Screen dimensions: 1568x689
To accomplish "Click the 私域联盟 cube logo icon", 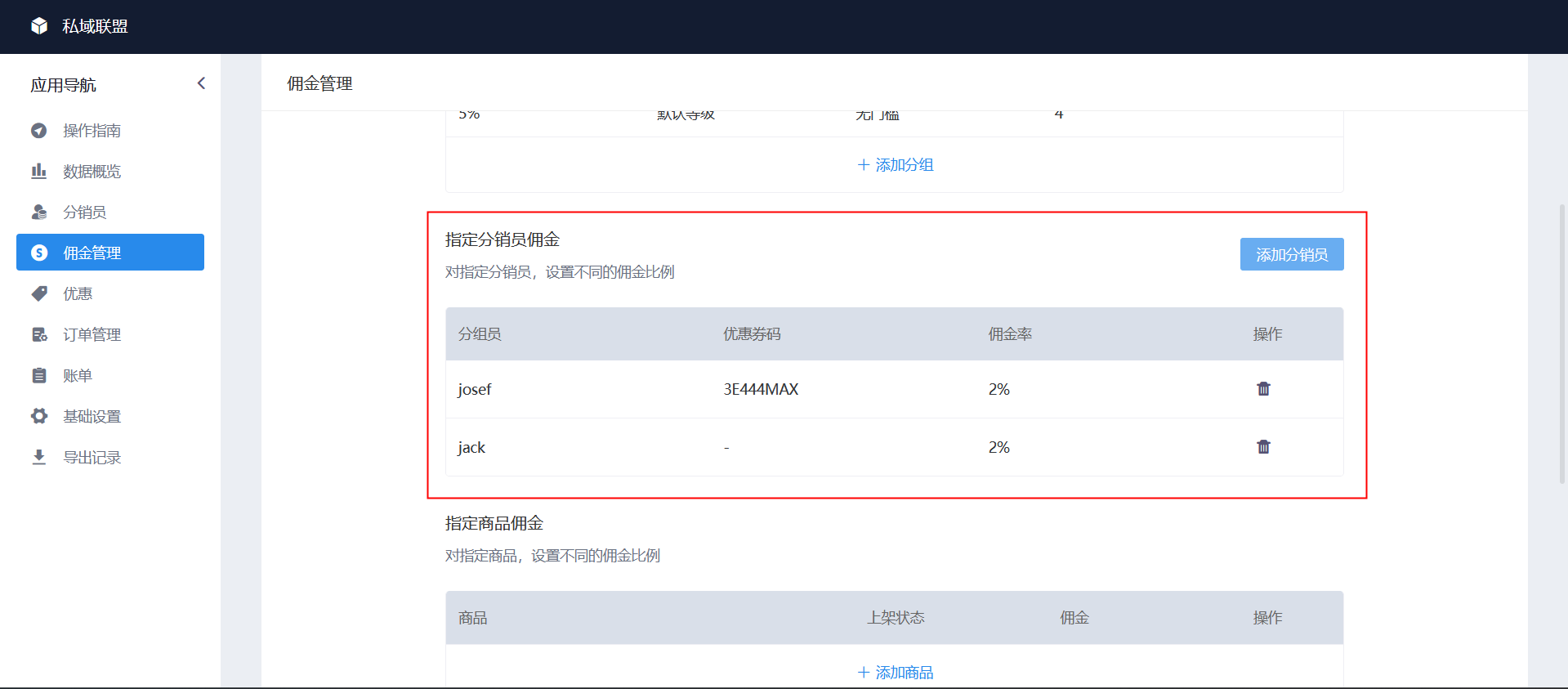I will (x=39, y=26).
